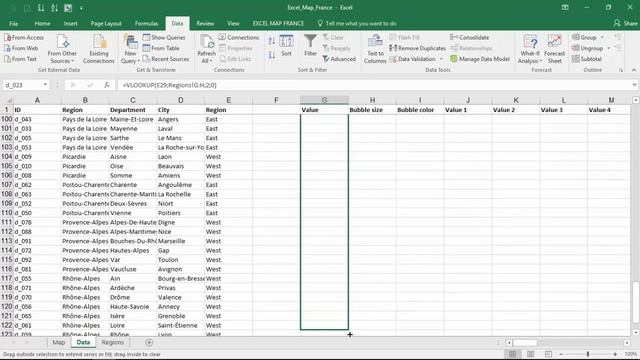Select row 110 header

click(x=7, y=213)
